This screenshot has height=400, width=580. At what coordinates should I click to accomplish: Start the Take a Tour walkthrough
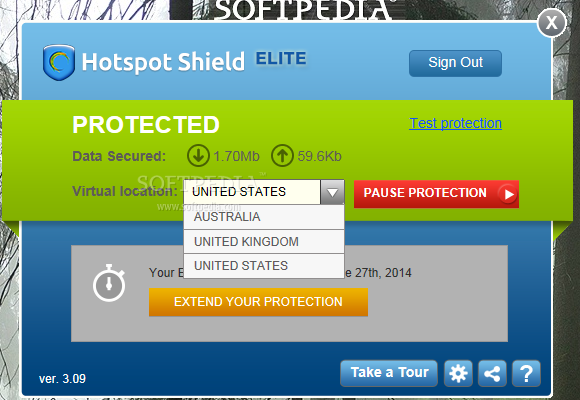389,373
